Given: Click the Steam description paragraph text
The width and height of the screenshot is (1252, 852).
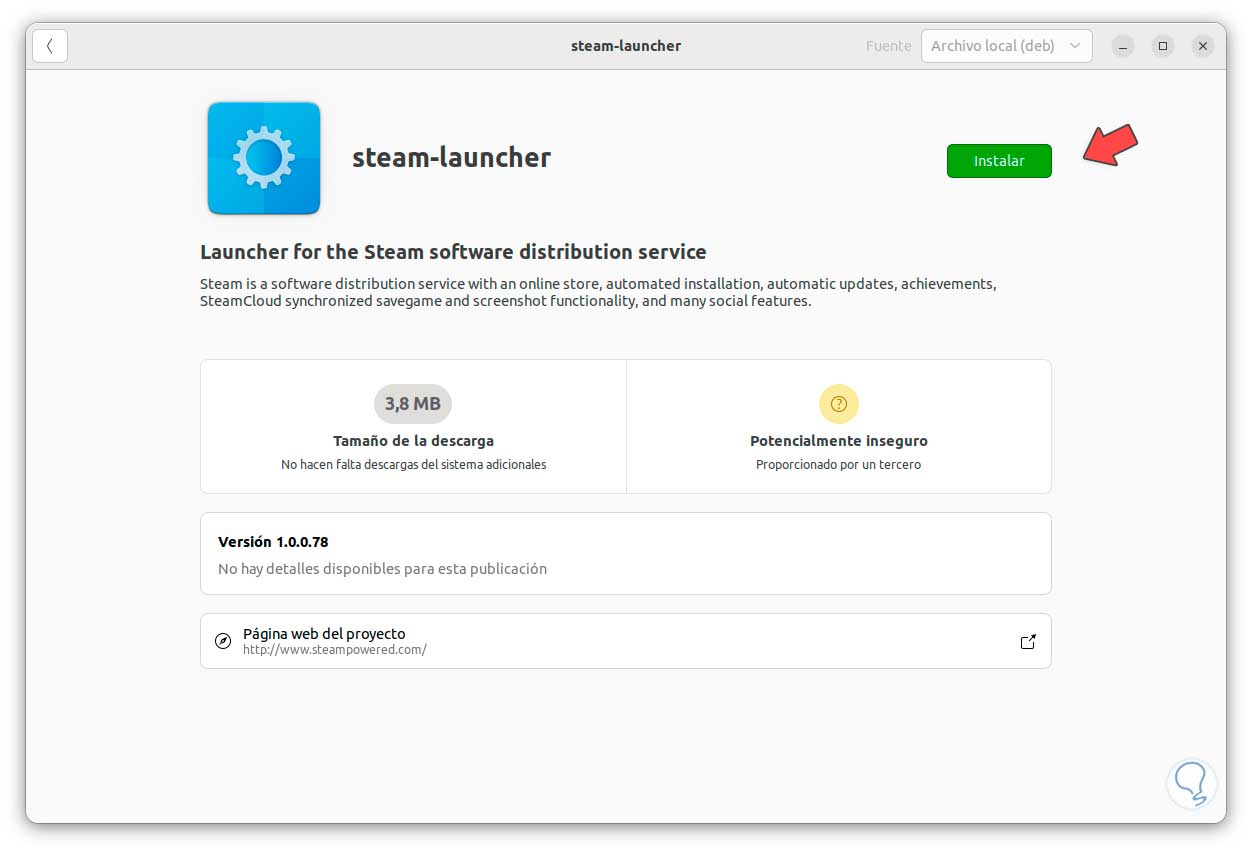Looking at the screenshot, I should coord(598,292).
